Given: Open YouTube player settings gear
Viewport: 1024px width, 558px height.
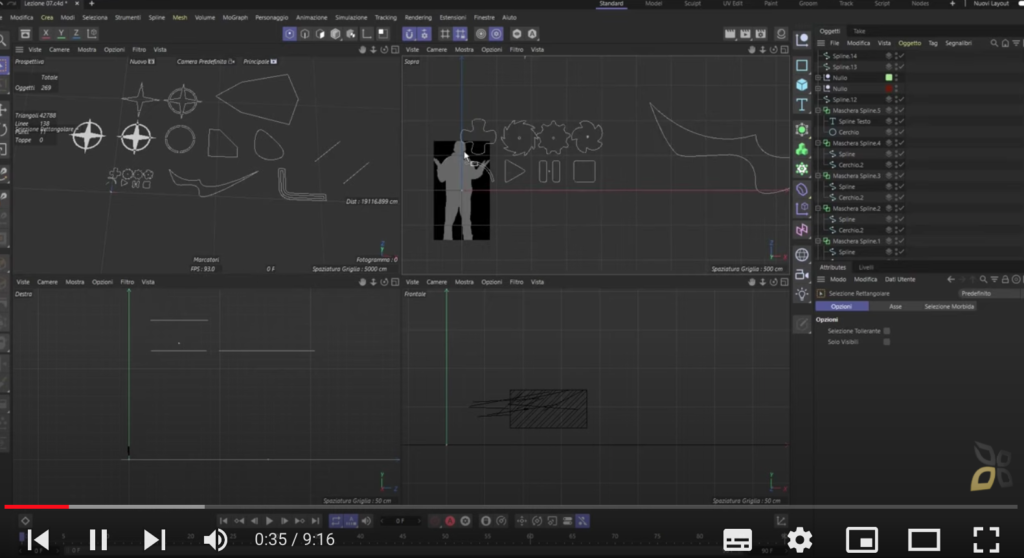Looking at the screenshot, I should (x=799, y=540).
